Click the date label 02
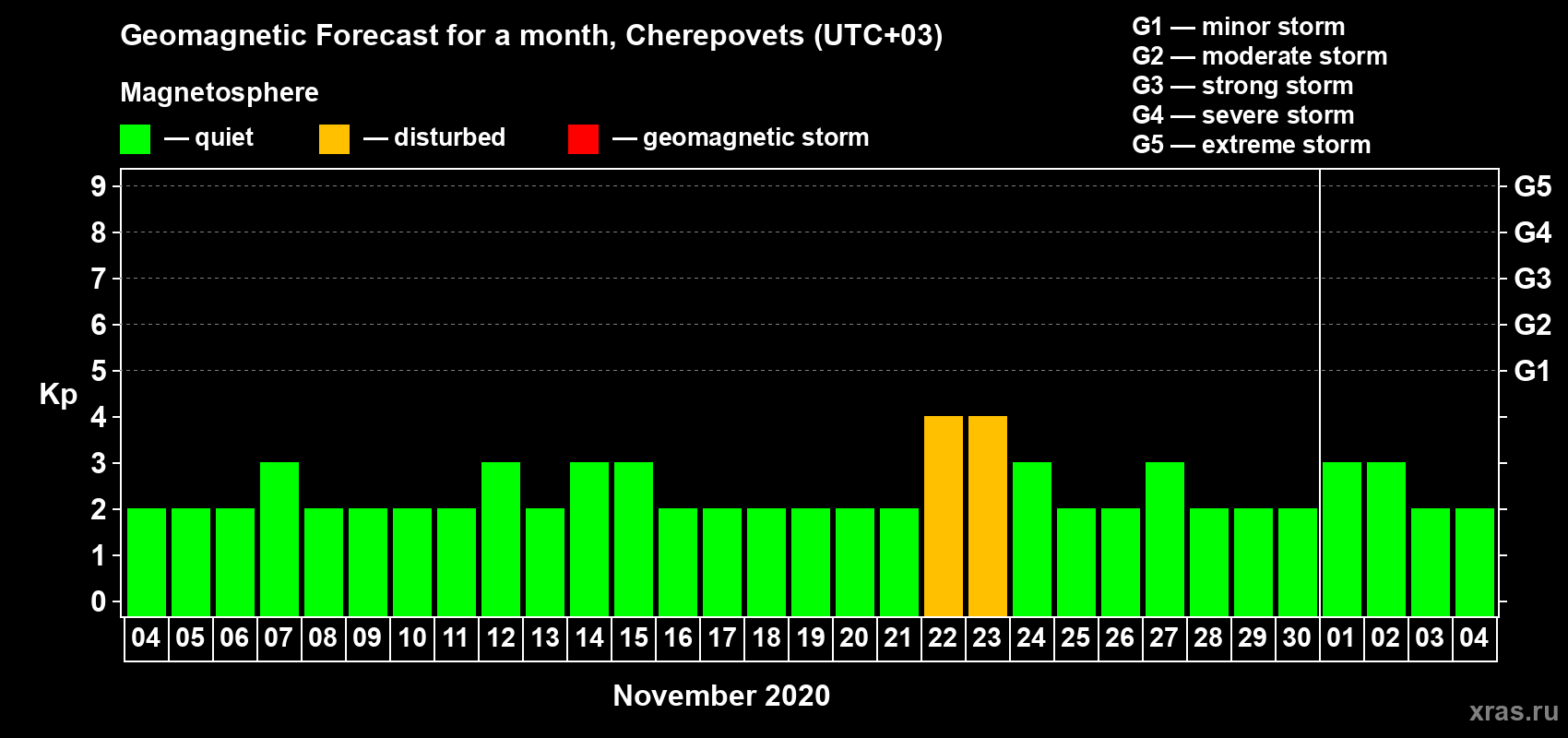This screenshot has width=1568, height=738. click(x=1385, y=638)
